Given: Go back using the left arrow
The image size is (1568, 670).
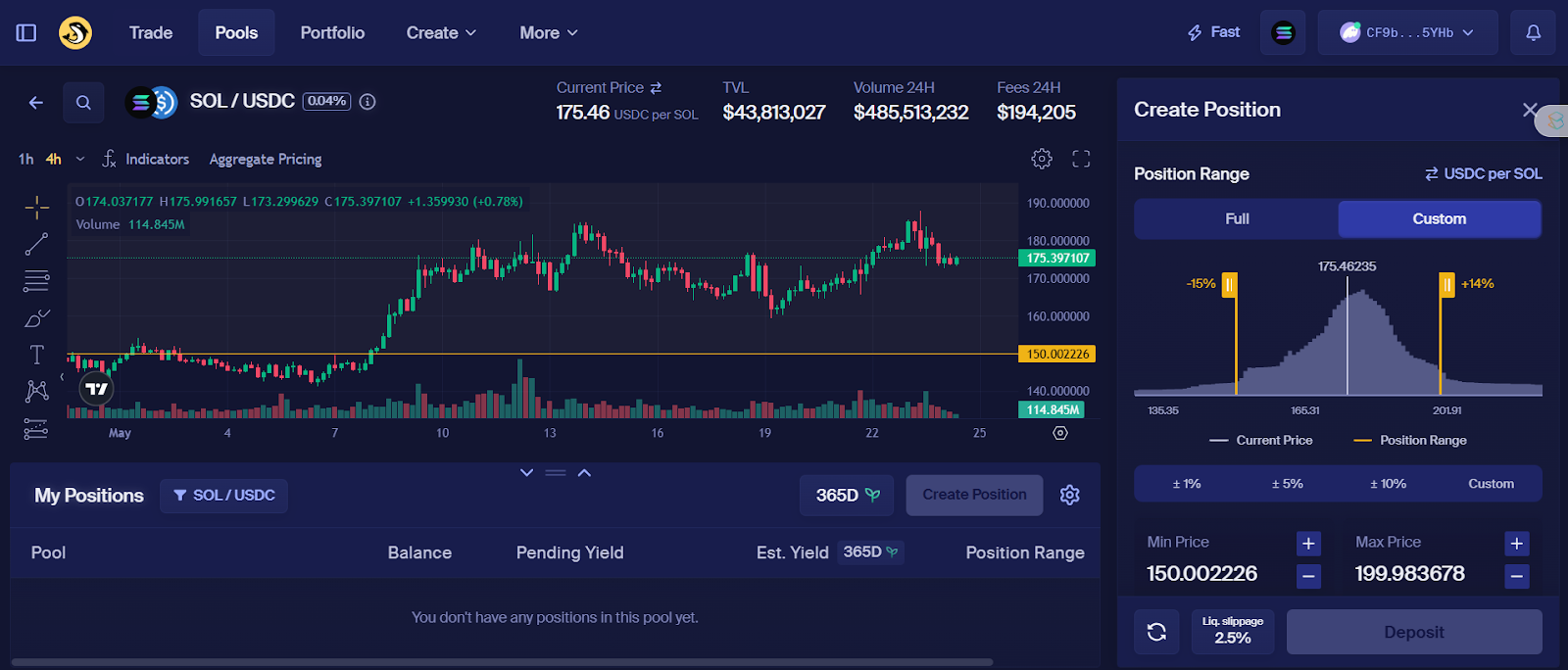Looking at the screenshot, I should tap(36, 102).
